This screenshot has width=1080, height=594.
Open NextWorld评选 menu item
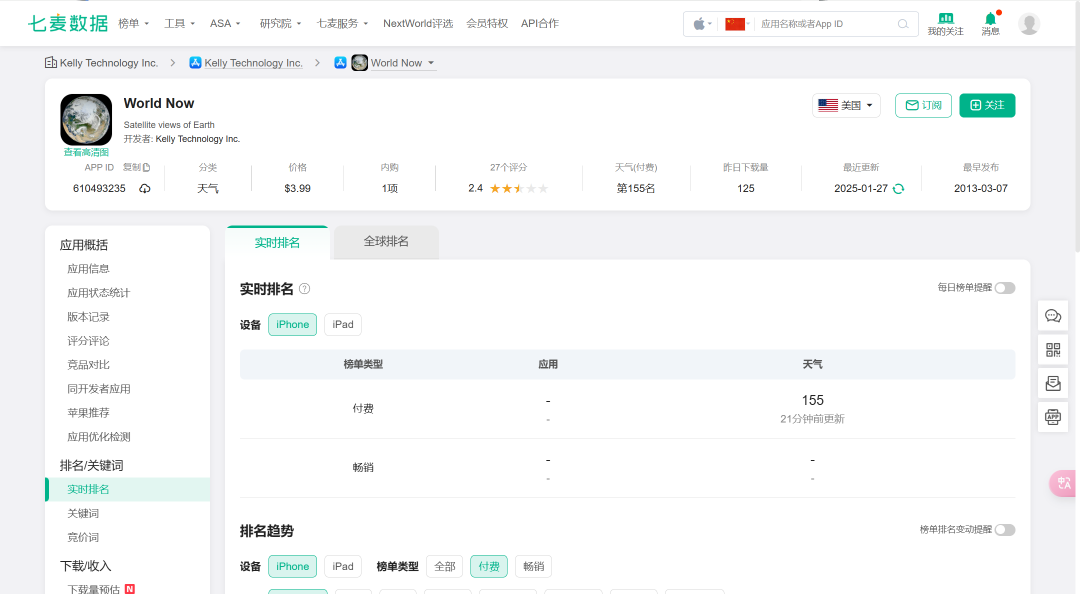click(418, 23)
